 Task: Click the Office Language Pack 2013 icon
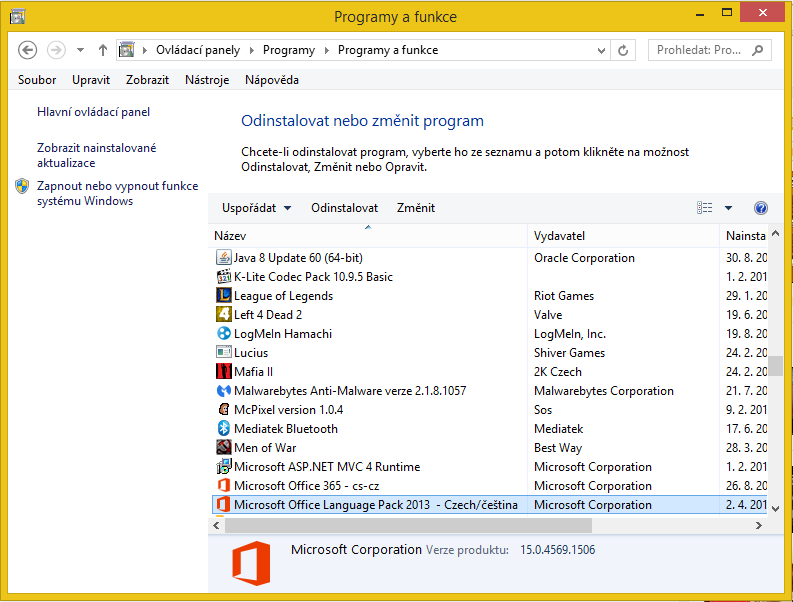click(224, 504)
